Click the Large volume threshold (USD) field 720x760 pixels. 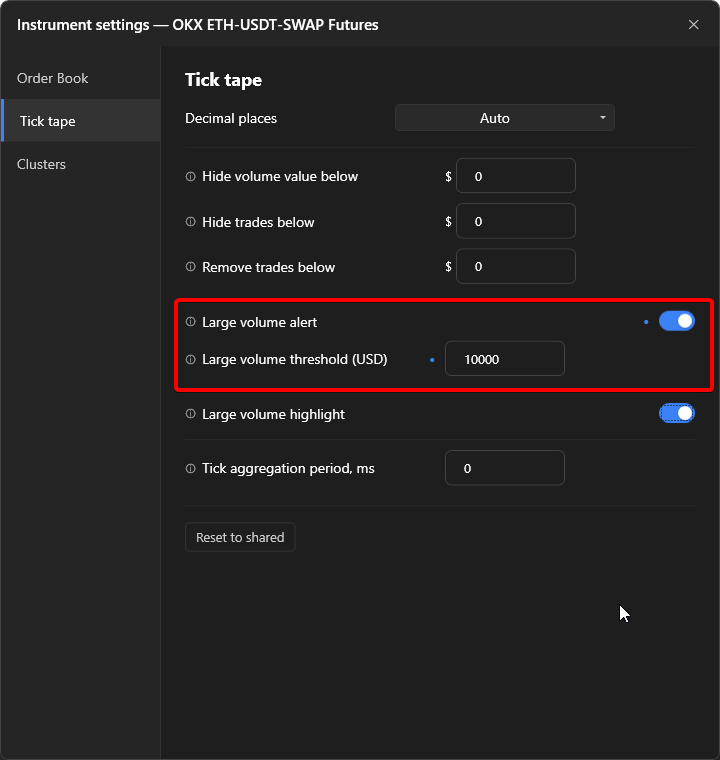click(x=505, y=359)
